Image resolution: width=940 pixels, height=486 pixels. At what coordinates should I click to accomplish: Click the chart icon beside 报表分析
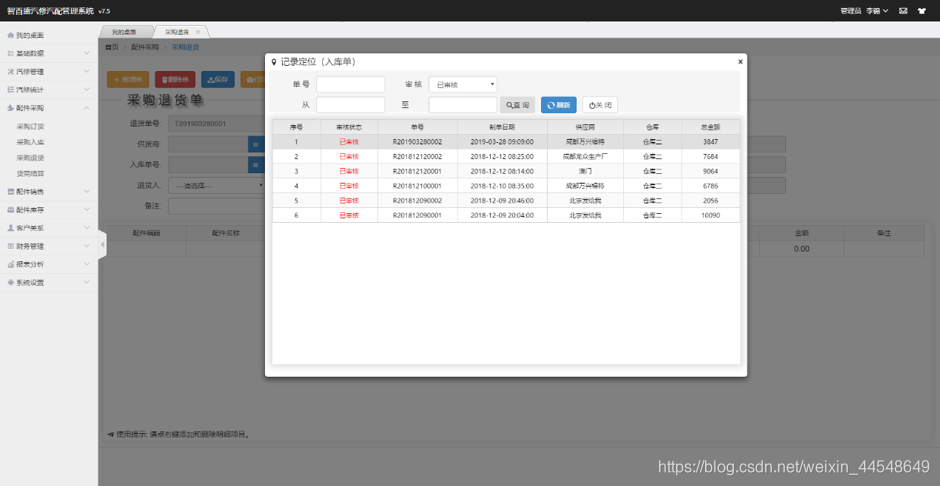11,264
